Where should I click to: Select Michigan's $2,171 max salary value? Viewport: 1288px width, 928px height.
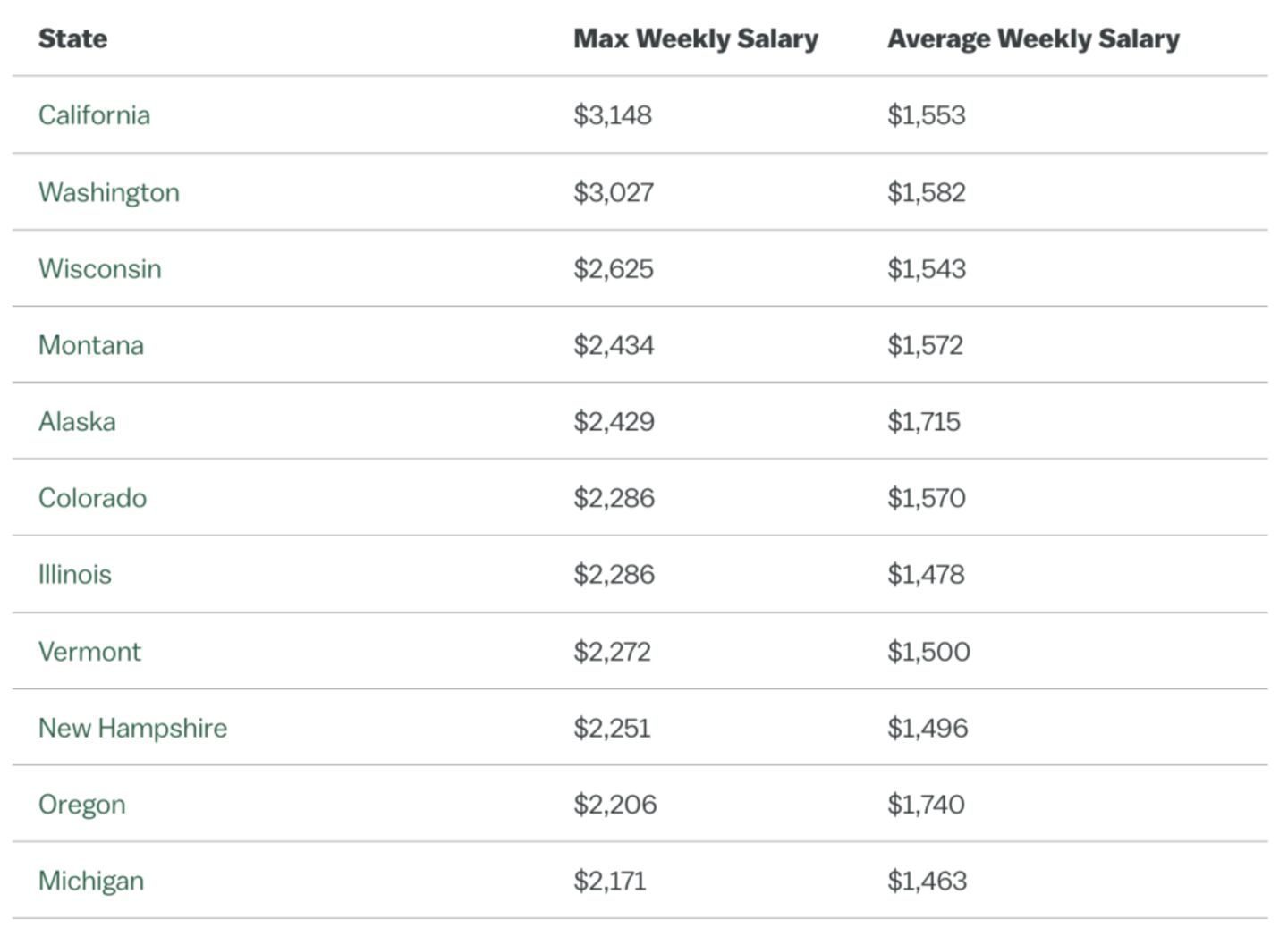609,881
